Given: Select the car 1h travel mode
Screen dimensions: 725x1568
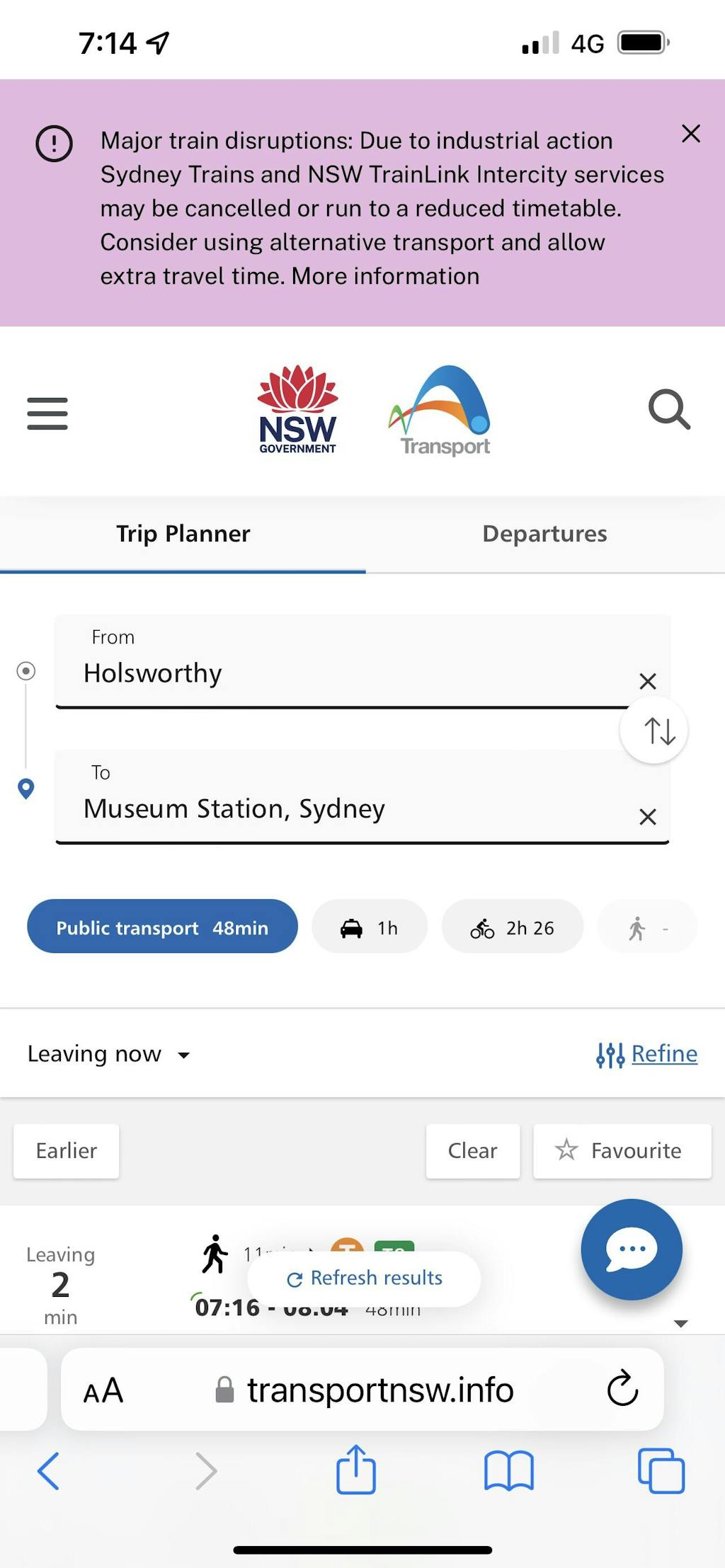Looking at the screenshot, I should point(370,927).
